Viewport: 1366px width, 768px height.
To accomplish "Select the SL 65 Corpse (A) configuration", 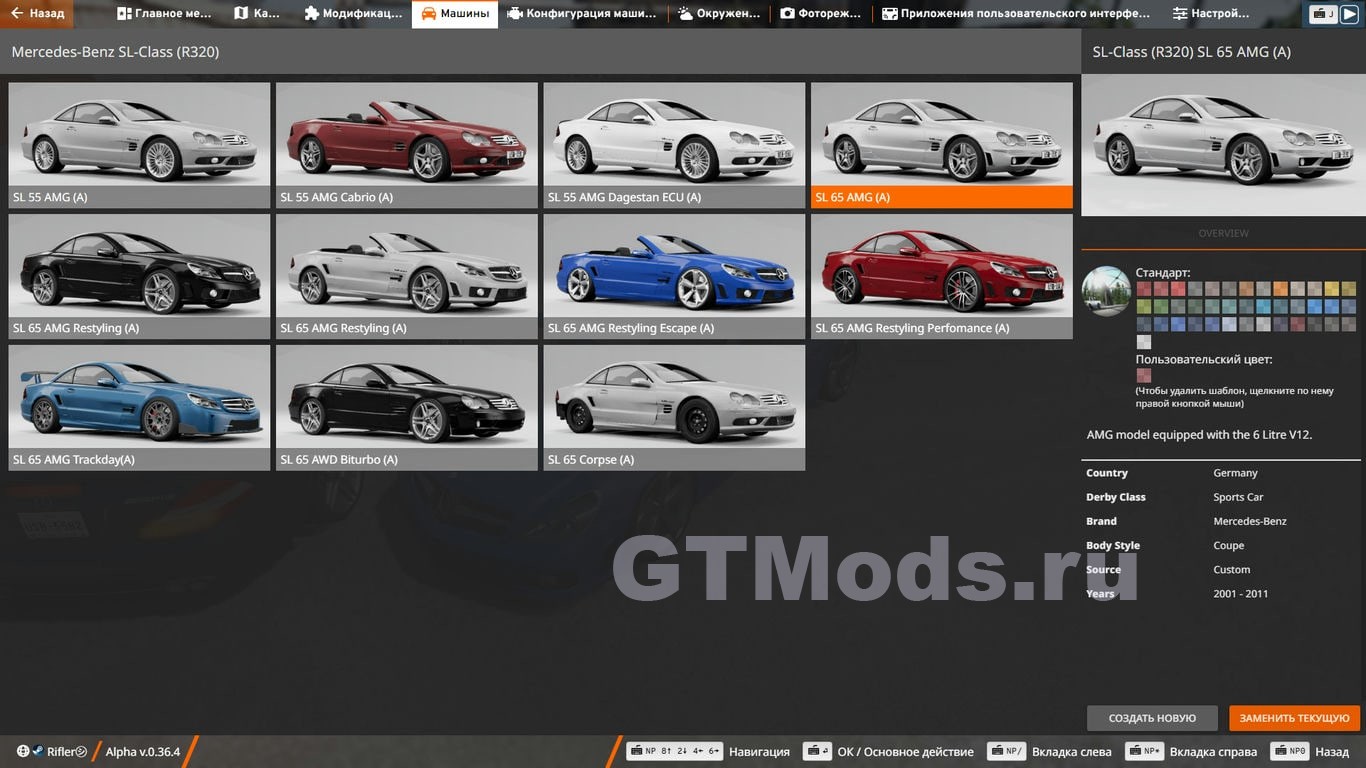I will pyautogui.click(x=674, y=408).
